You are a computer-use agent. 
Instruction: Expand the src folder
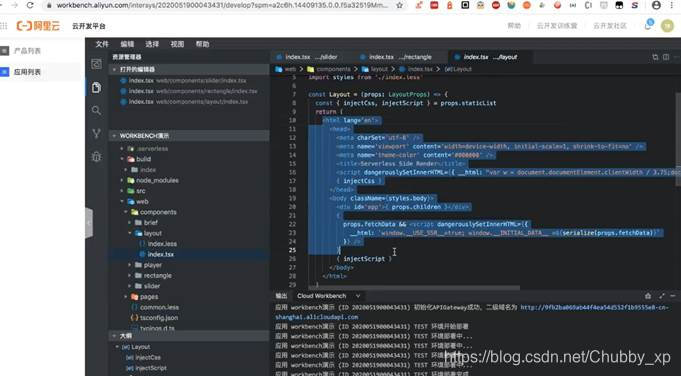click(x=141, y=191)
